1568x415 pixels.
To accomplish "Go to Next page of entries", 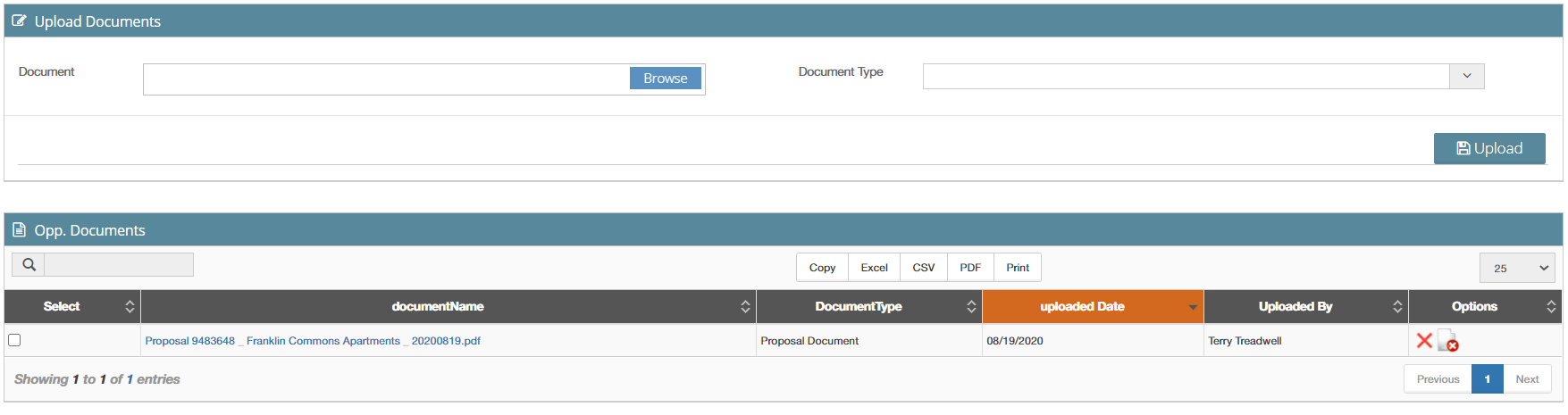I will [1527, 378].
